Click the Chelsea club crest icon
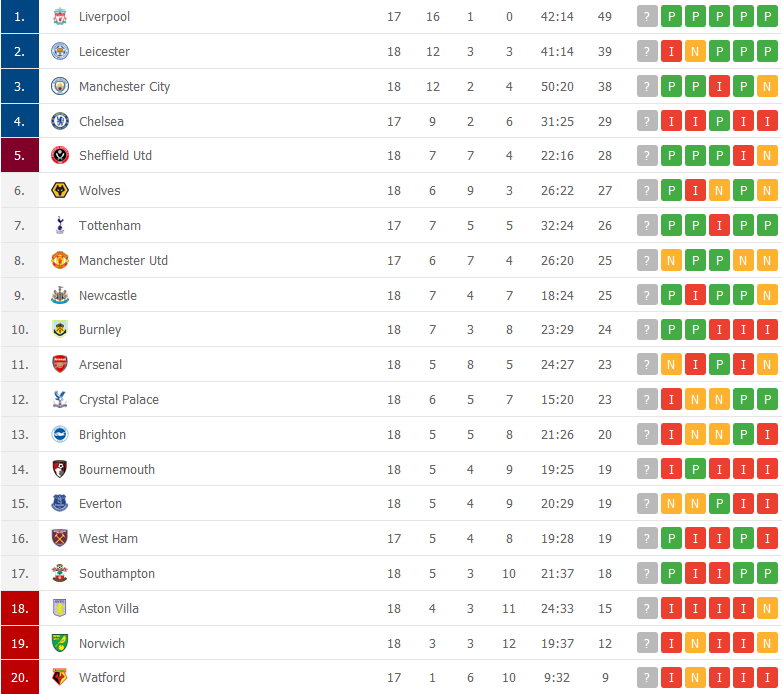Image resolution: width=782 pixels, height=694 pixels. [x=60, y=122]
